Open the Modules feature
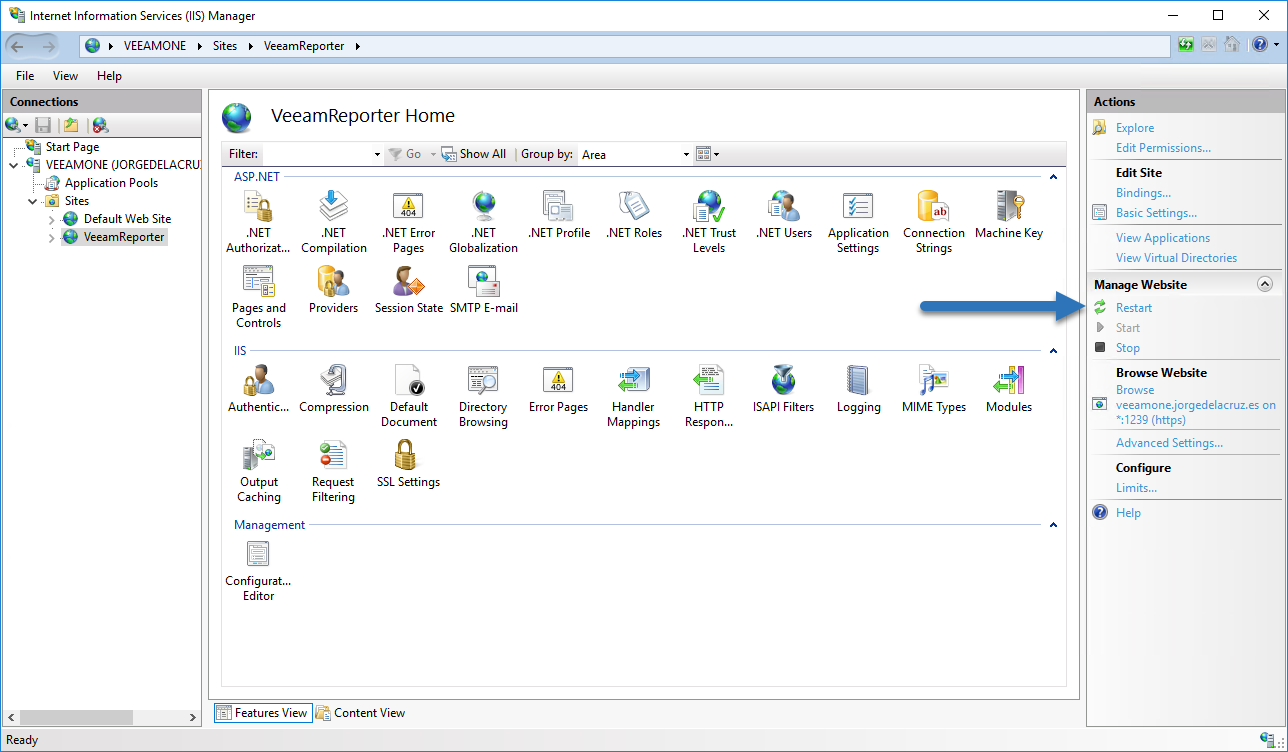The width and height of the screenshot is (1288, 752). click(x=1009, y=389)
